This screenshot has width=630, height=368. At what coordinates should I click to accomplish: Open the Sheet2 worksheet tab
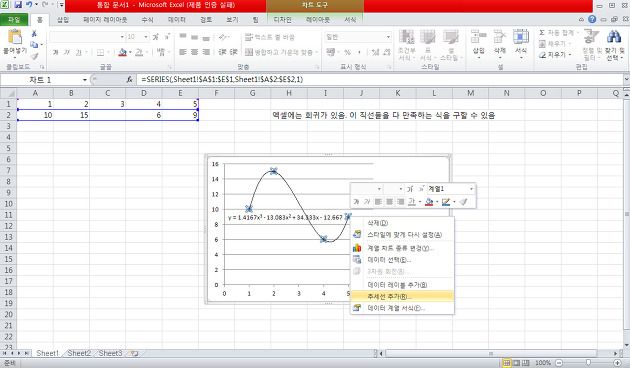pyautogui.click(x=79, y=353)
